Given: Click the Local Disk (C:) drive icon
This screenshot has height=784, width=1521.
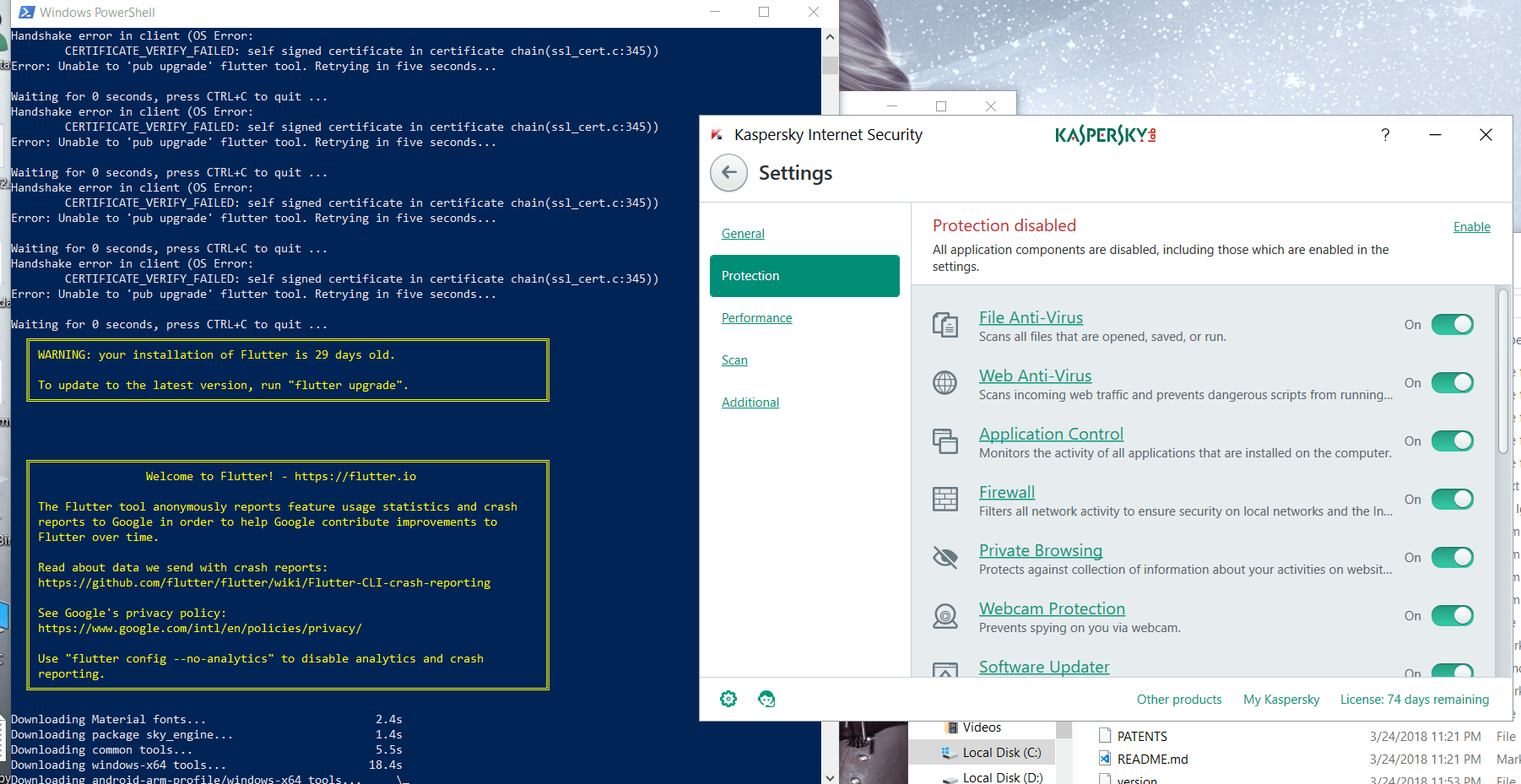Looking at the screenshot, I should pyautogui.click(x=950, y=752).
